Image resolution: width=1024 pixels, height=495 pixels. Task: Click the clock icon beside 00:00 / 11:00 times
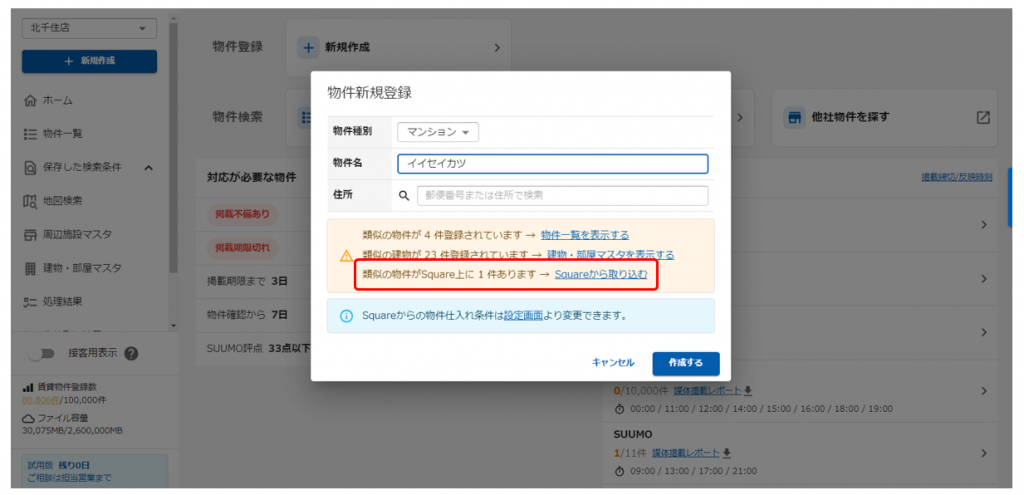pos(620,409)
